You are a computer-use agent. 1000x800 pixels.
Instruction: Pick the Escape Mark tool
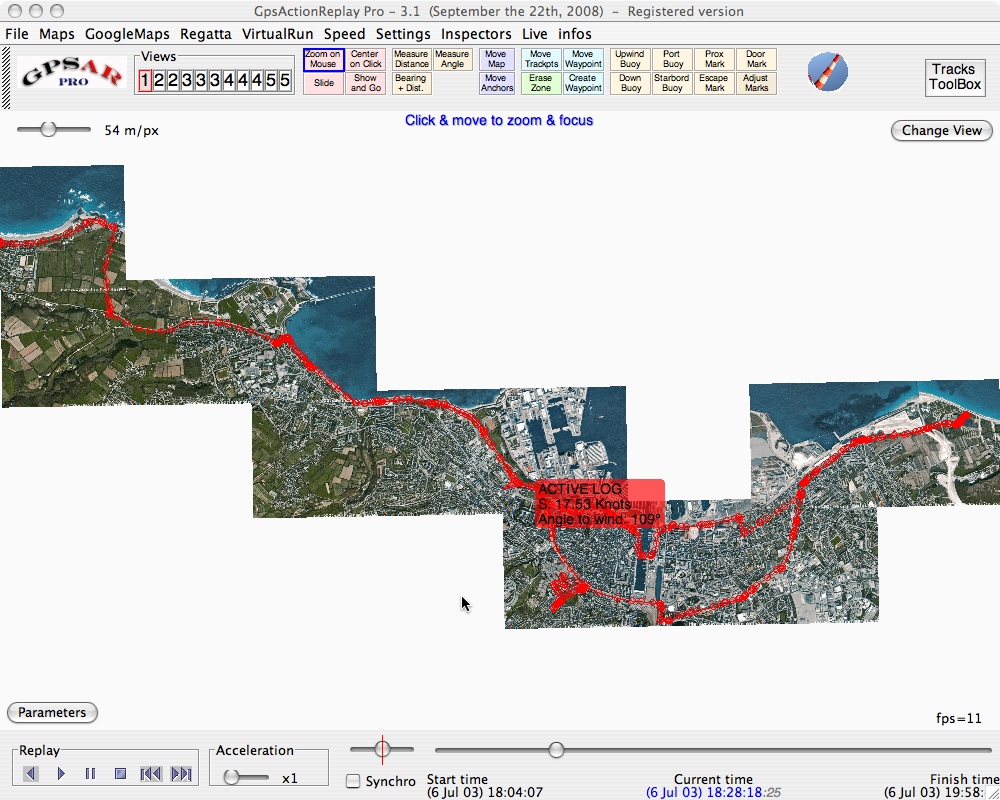pyautogui.click(x=714, y=84)
